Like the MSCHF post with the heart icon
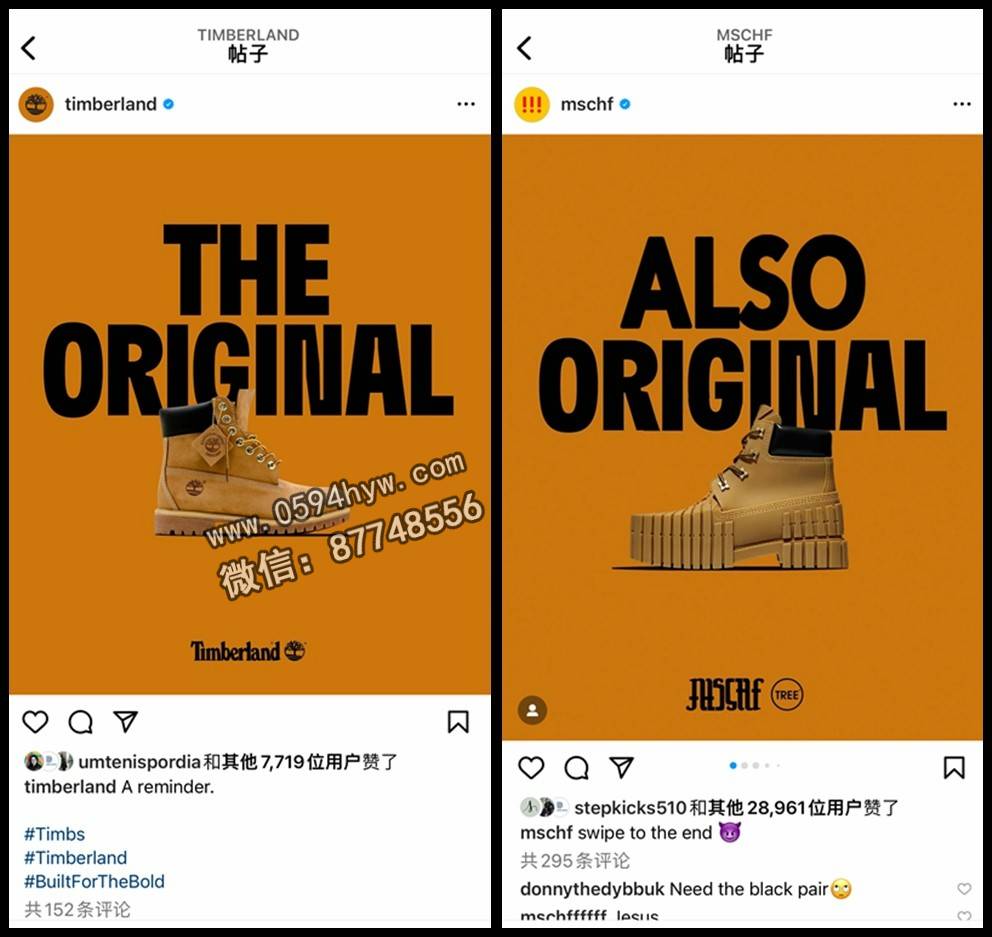 pyautogui.click(x=531, y=767)
